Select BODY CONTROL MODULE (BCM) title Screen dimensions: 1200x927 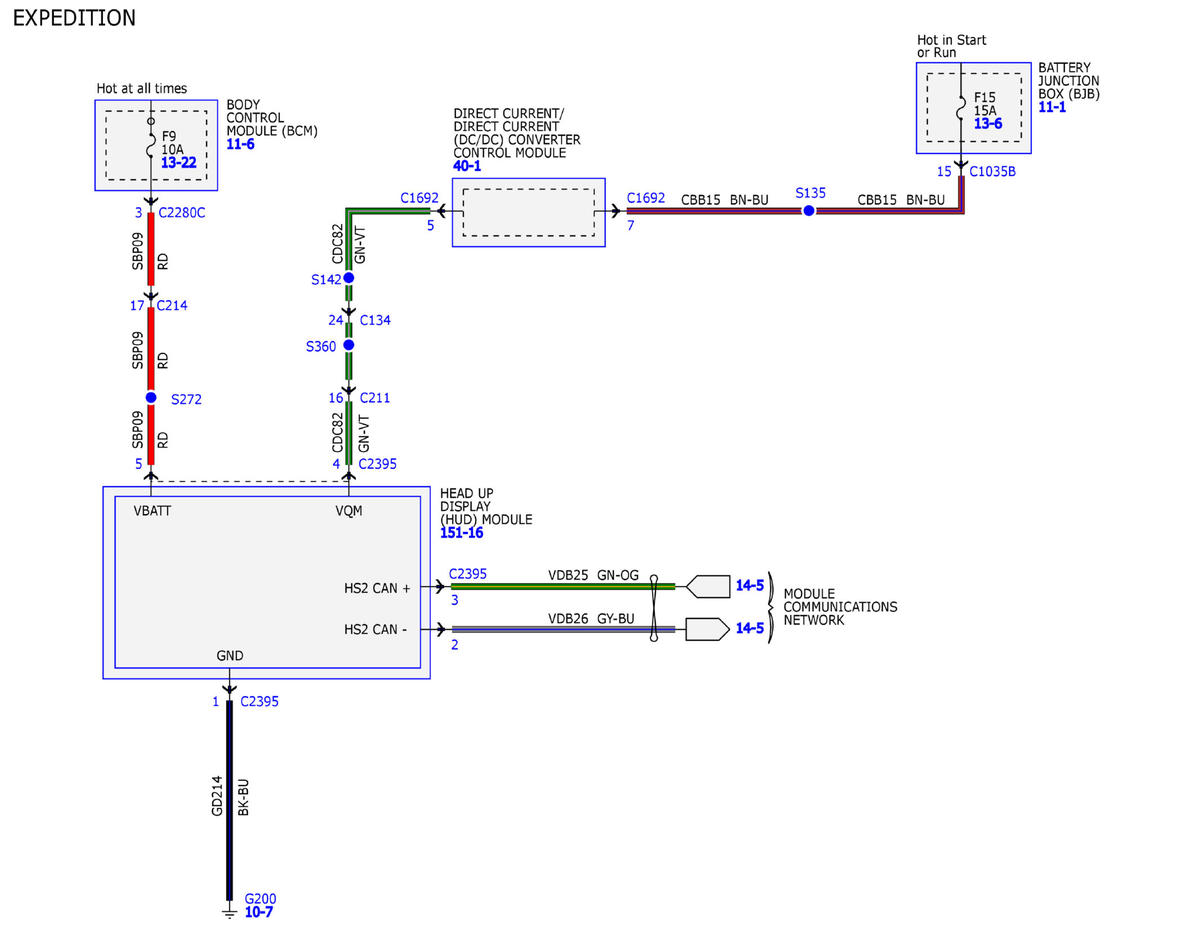point(272,118)
